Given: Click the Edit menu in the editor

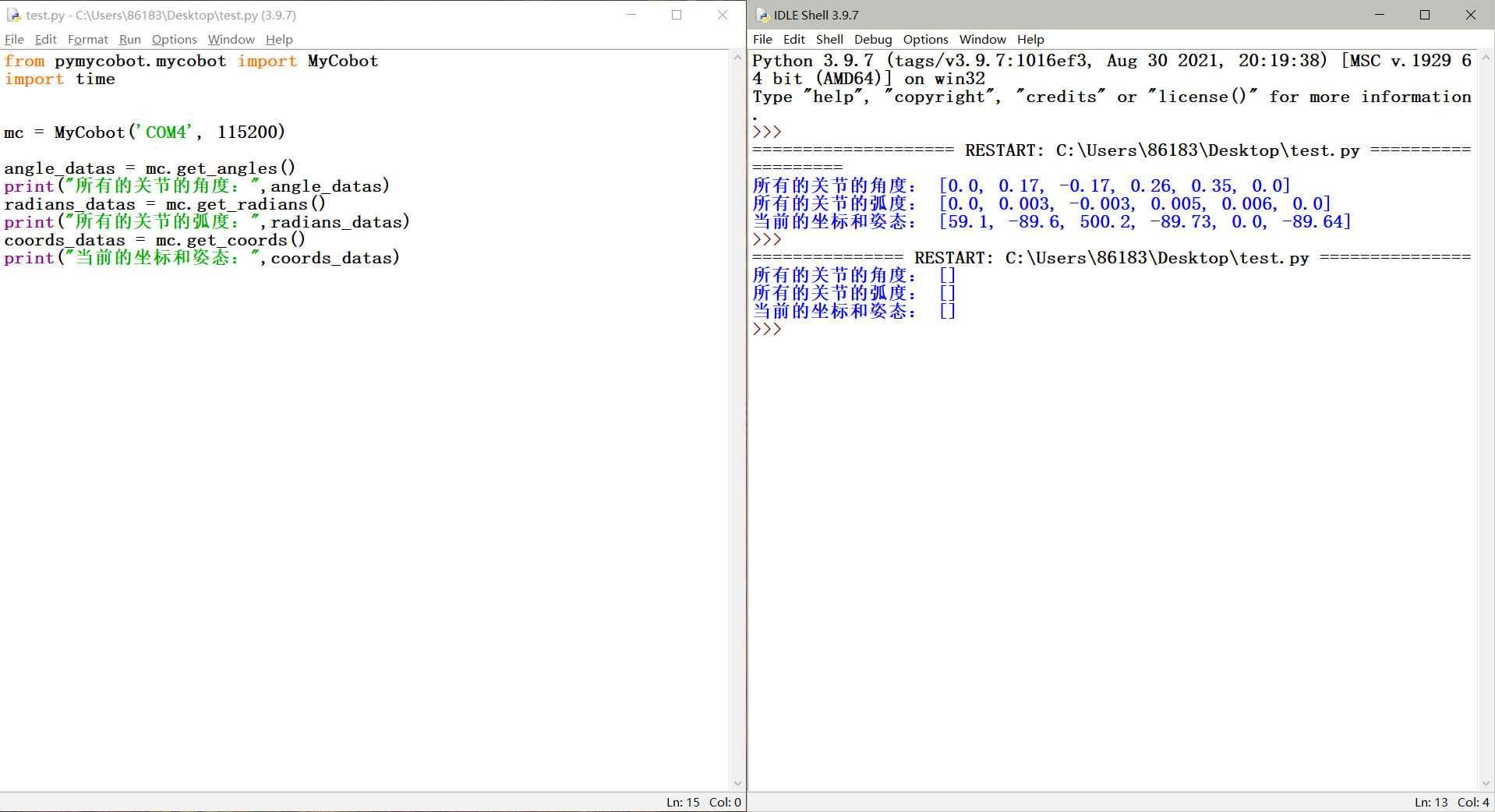Looking at the screenshot, I should point(45,39).
